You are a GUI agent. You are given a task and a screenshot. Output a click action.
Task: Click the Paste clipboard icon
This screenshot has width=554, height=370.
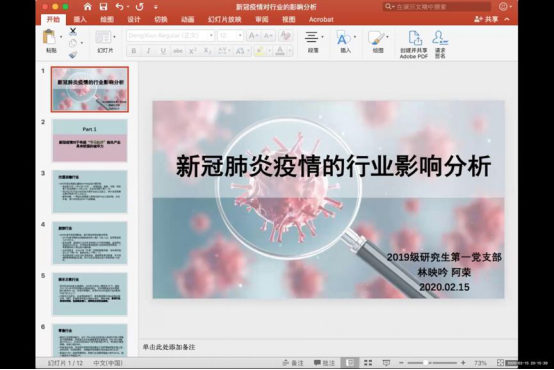(49, 37)
